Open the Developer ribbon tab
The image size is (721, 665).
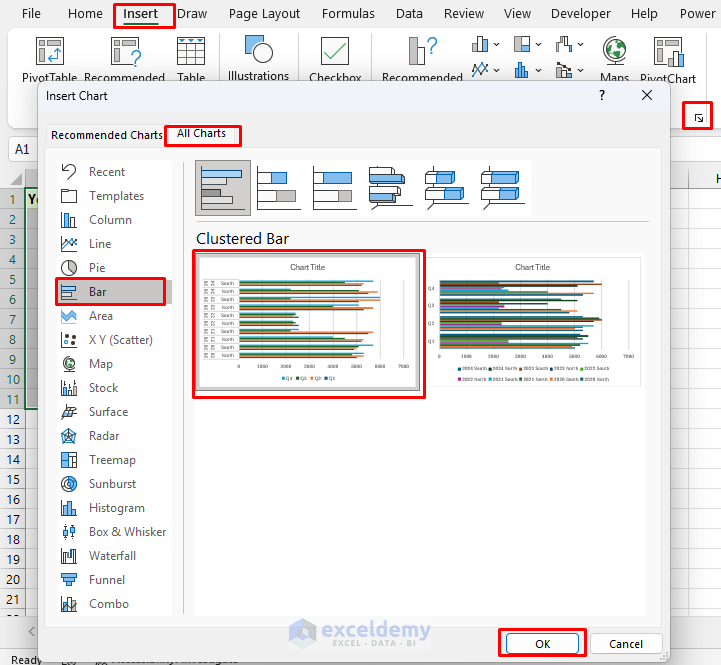pos(581,14)
